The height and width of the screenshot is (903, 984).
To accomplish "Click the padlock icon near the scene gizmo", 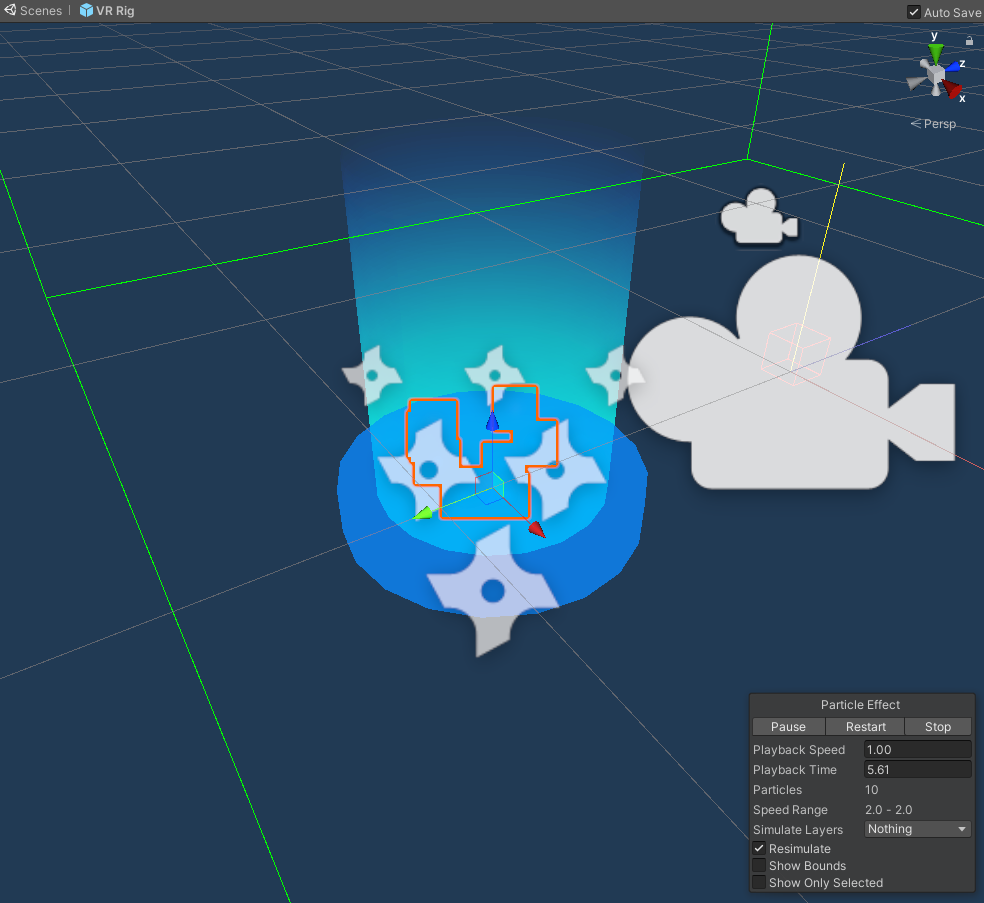I will coord(968,40).
